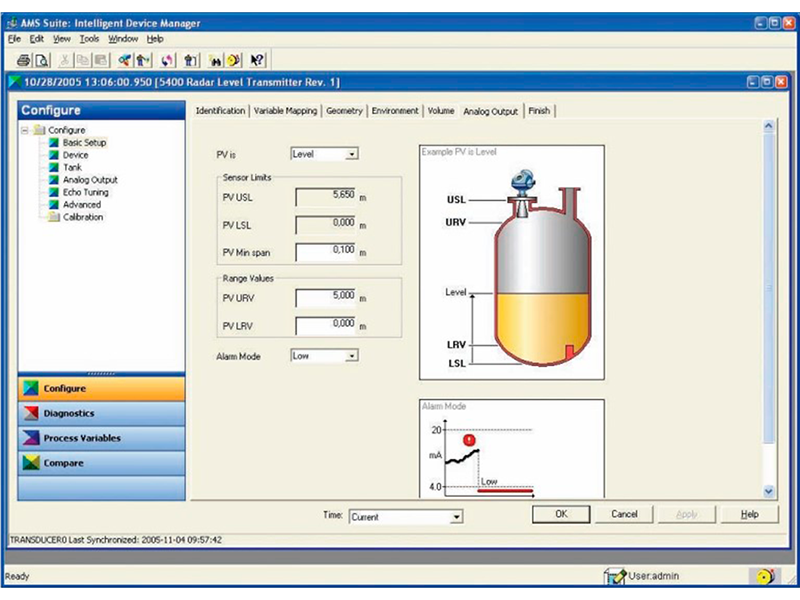Viewport: 800px width, 600px height.
Task: Switch to the Finish tab
Action: (x=539, y=111)
